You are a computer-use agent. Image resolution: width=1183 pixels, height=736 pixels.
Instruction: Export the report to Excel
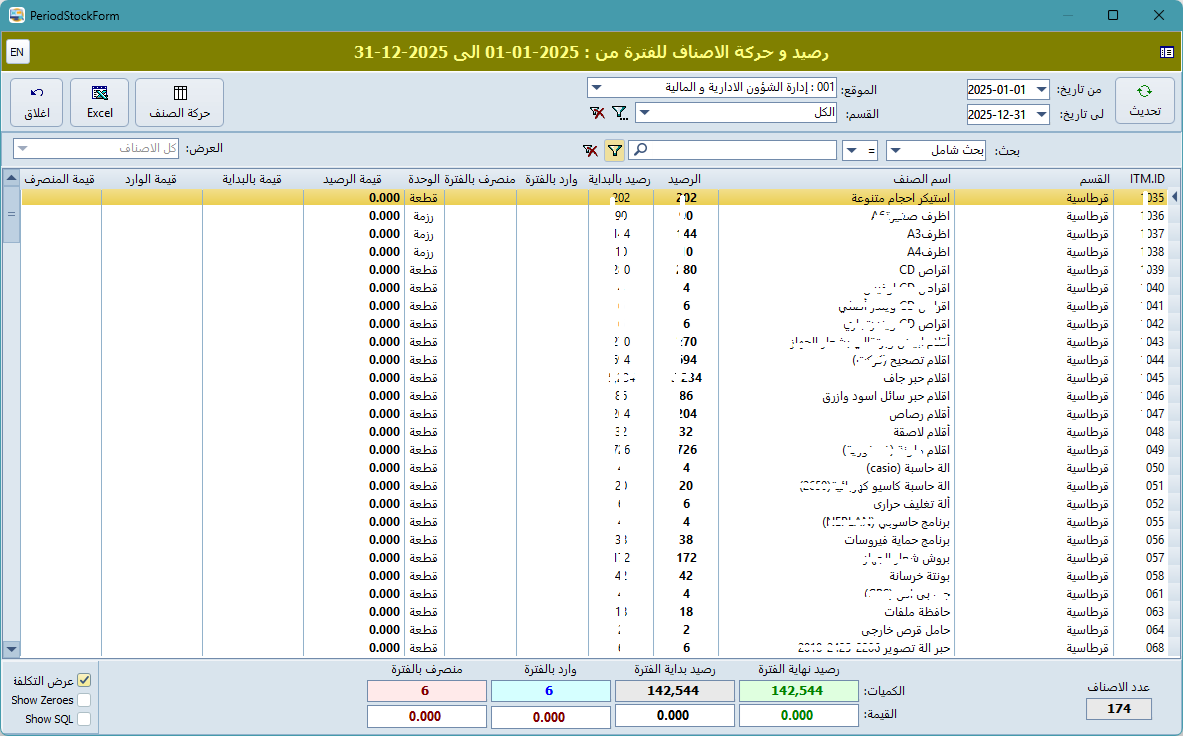99,101
